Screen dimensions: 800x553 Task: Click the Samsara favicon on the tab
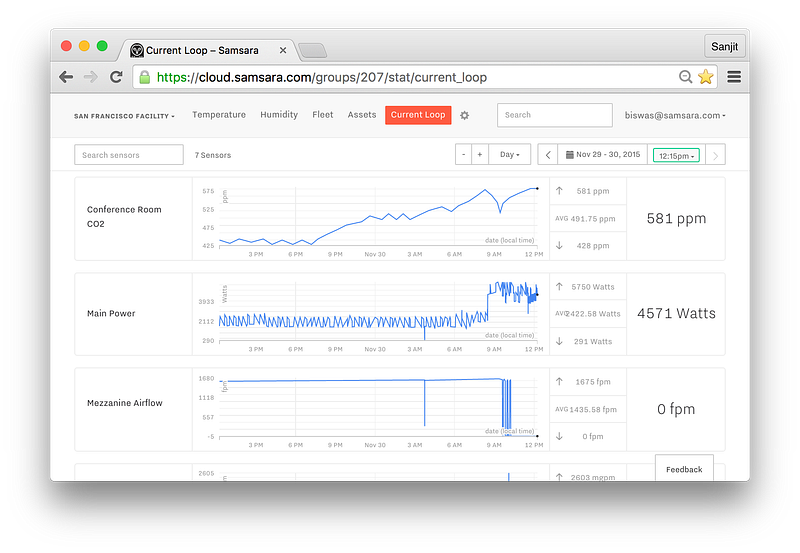[x=137, y=50]
